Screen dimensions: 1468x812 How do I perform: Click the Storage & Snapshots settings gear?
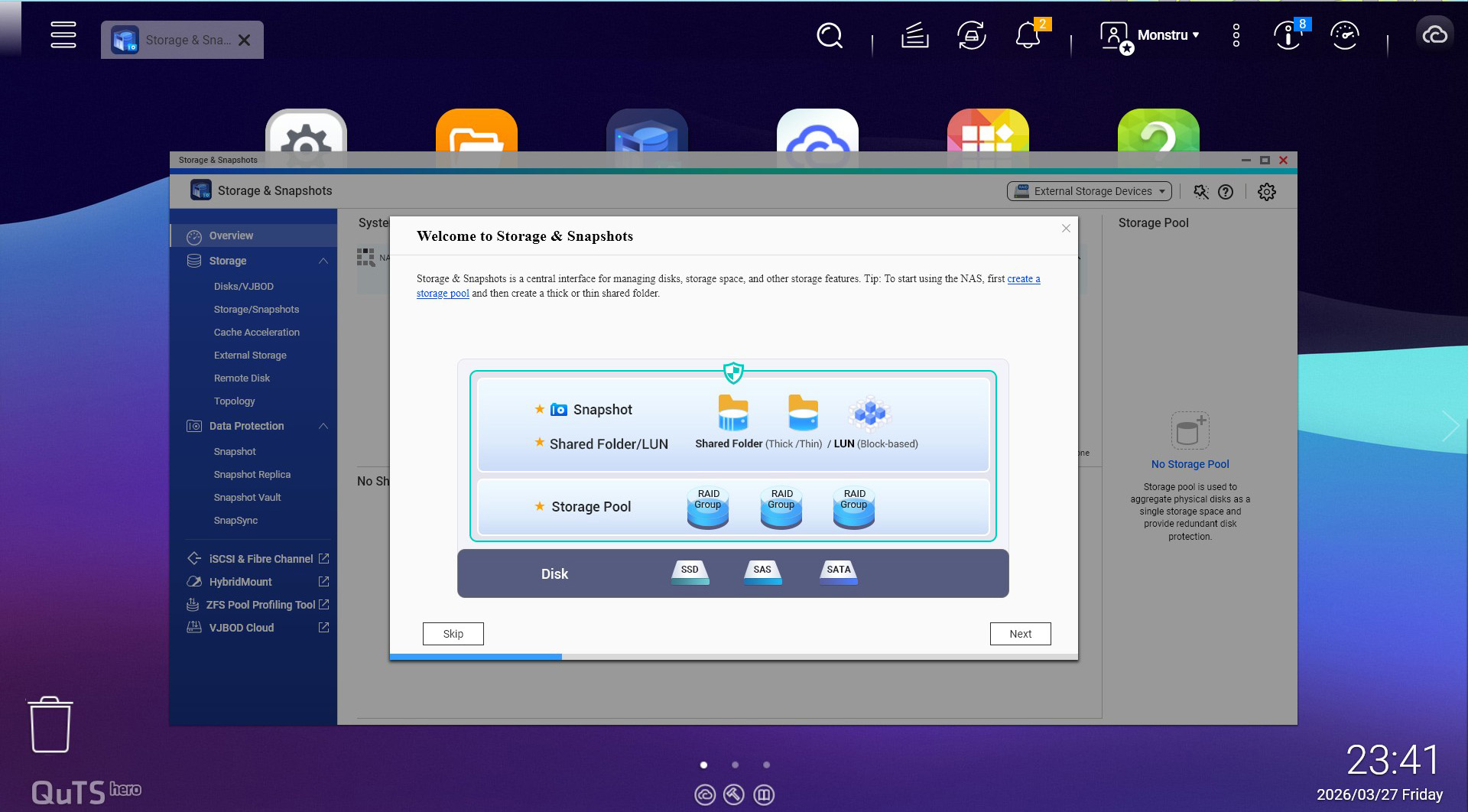1266,192
